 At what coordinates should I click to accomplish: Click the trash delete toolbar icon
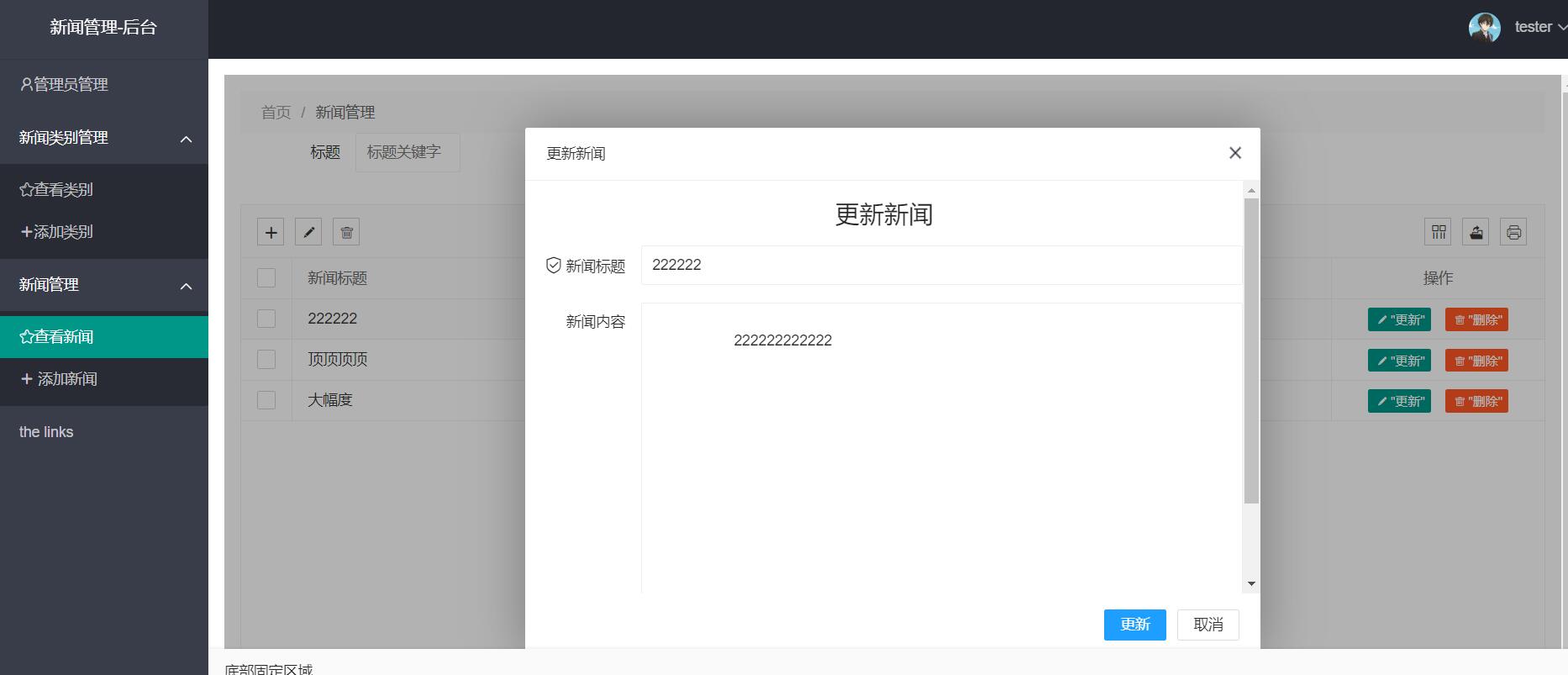(x=346, y=232)
